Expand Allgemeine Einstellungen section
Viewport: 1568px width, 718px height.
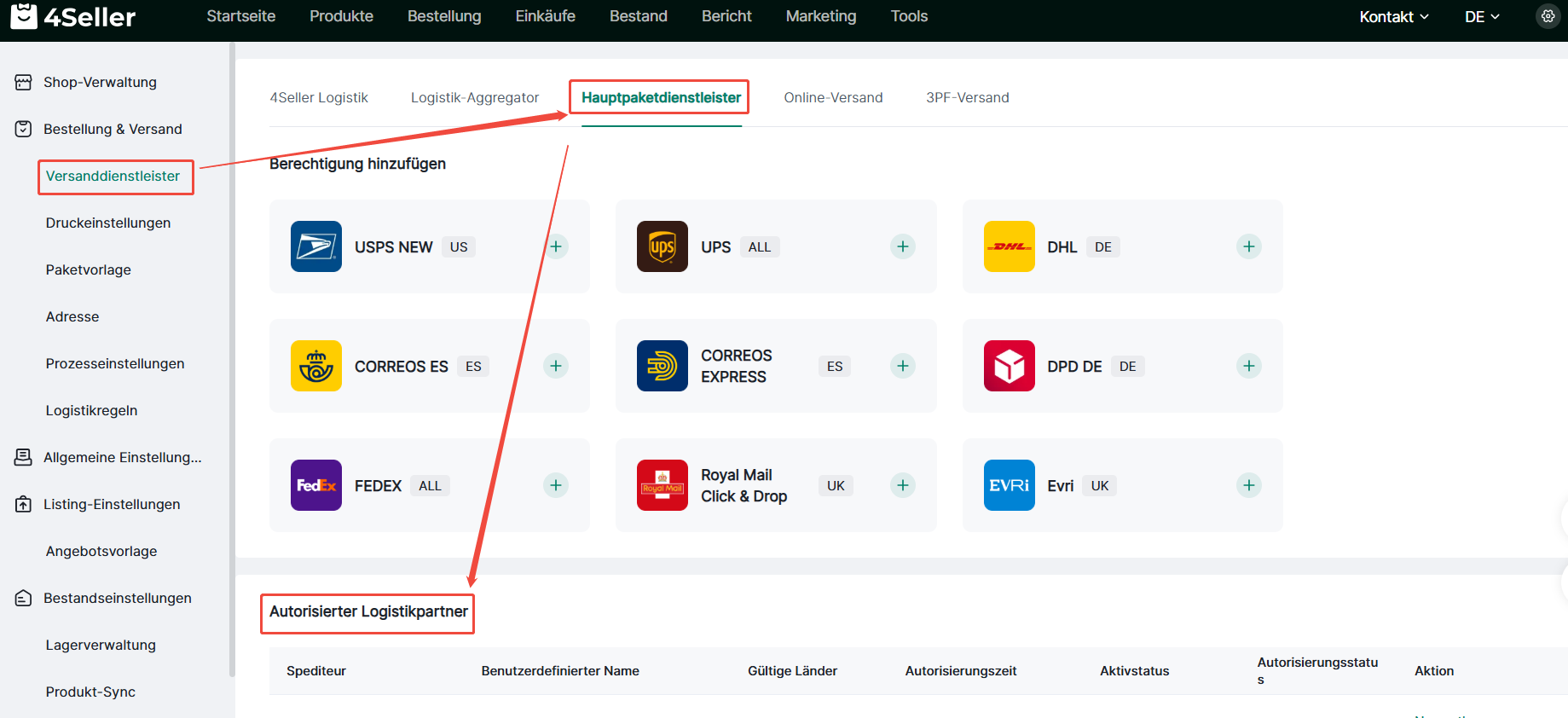(x=123, y=457)
